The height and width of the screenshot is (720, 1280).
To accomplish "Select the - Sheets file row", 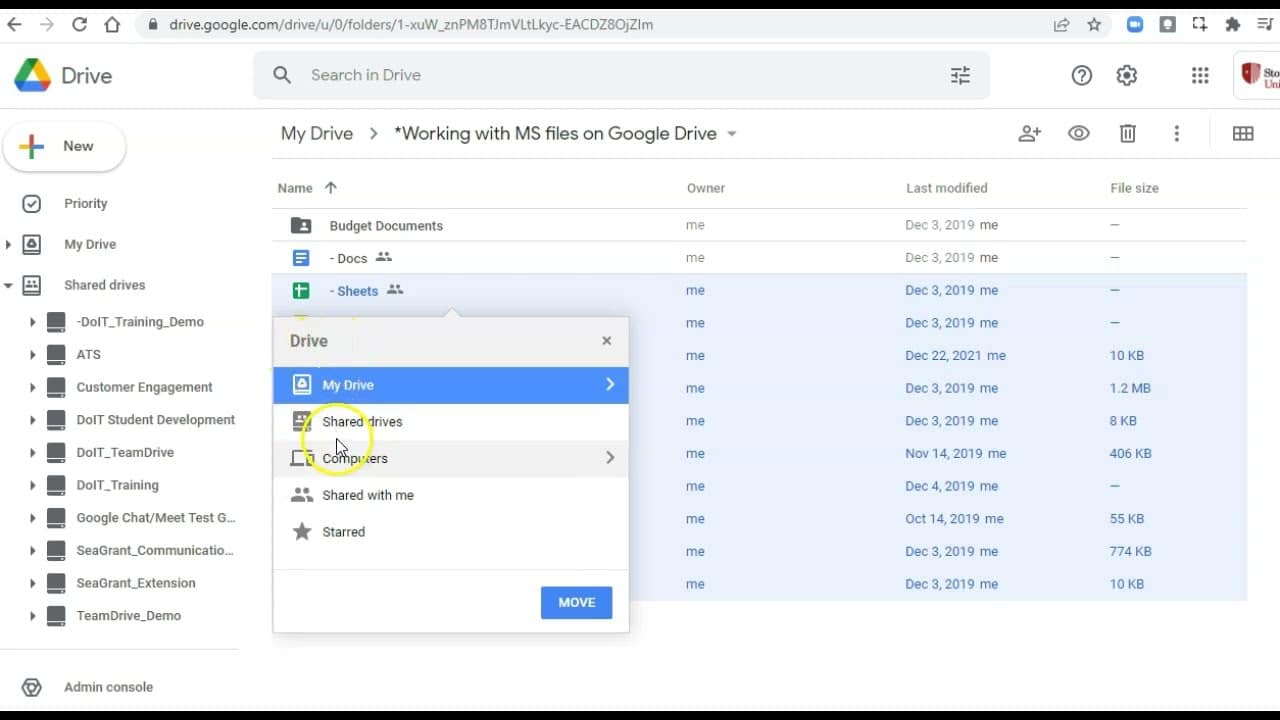I will (759, 290).
